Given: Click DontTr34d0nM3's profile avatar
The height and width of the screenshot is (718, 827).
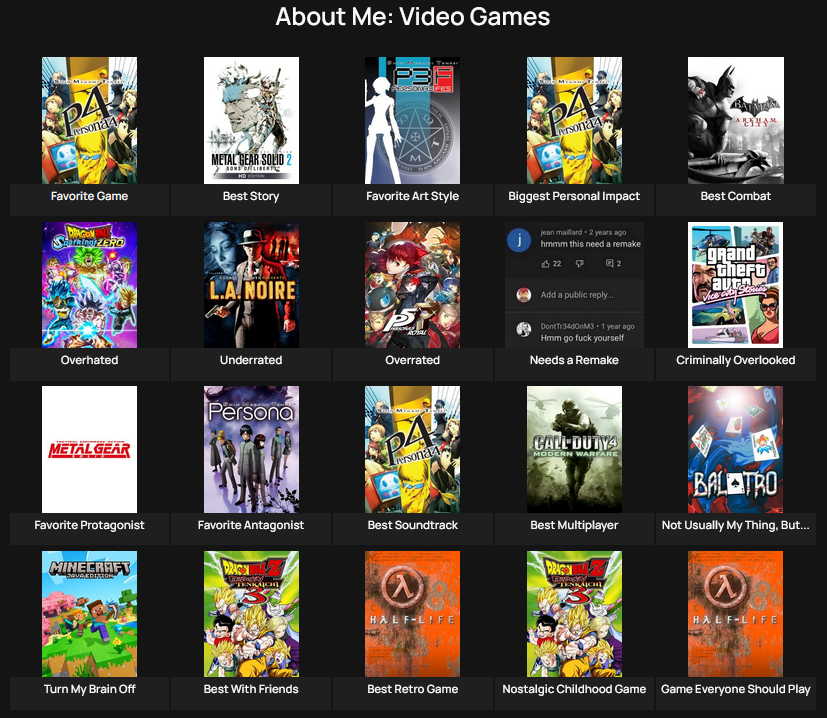Looking at the screenshot, I should click(x=523, y=329).
